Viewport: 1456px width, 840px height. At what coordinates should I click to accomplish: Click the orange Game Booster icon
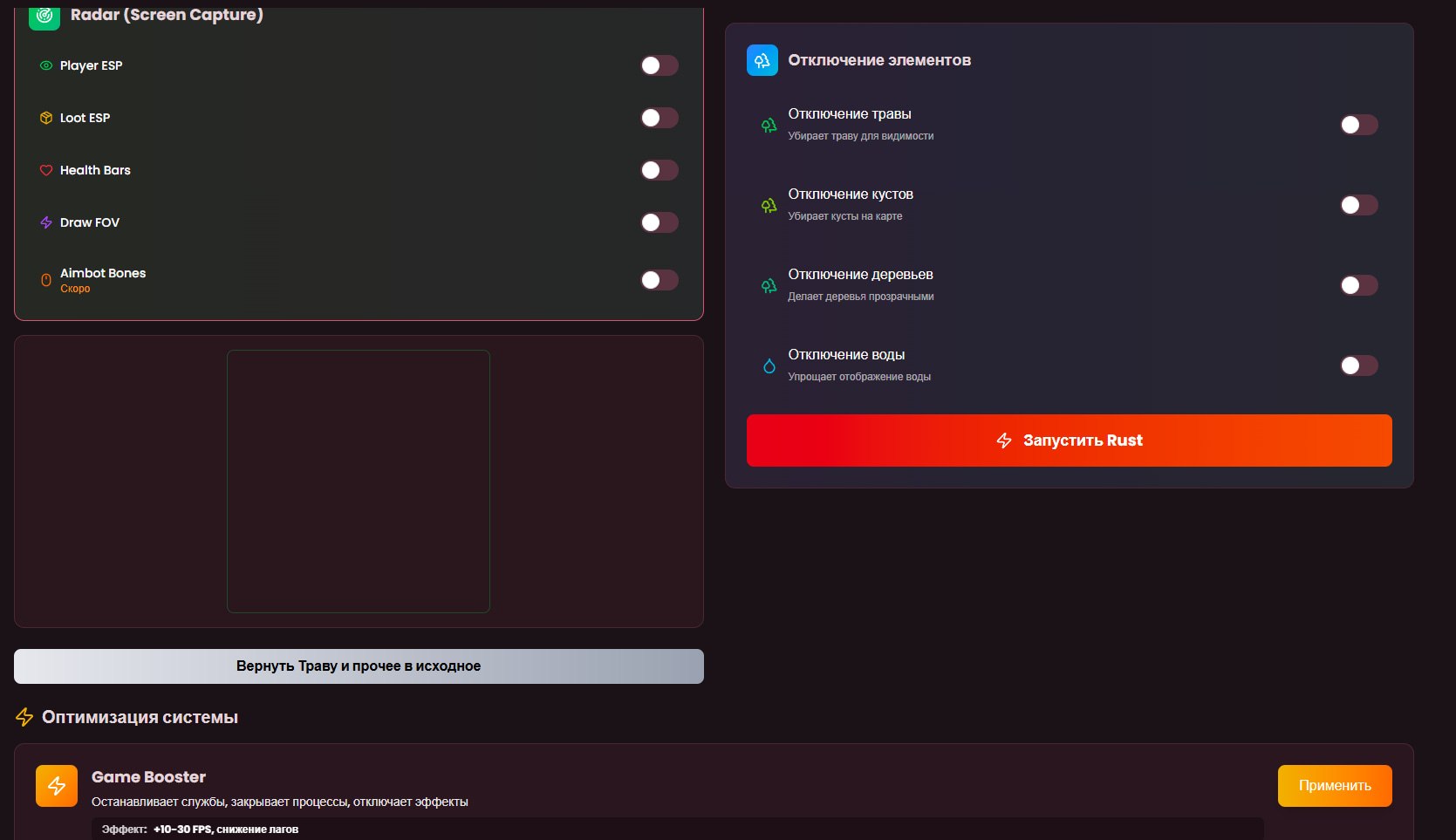click(57, 786)
